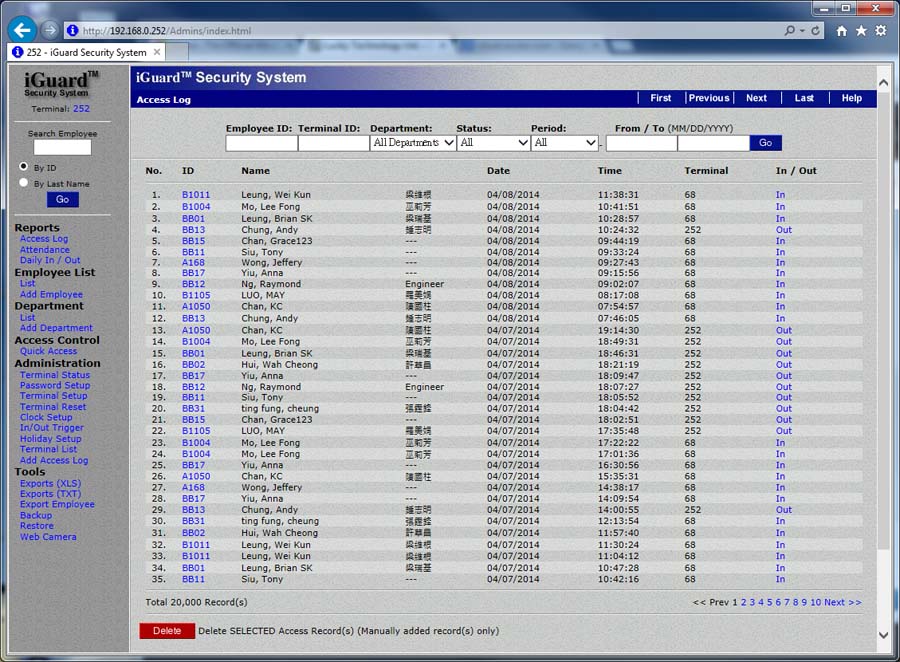Go to page 10 in the pagination

tap(815, 602)
